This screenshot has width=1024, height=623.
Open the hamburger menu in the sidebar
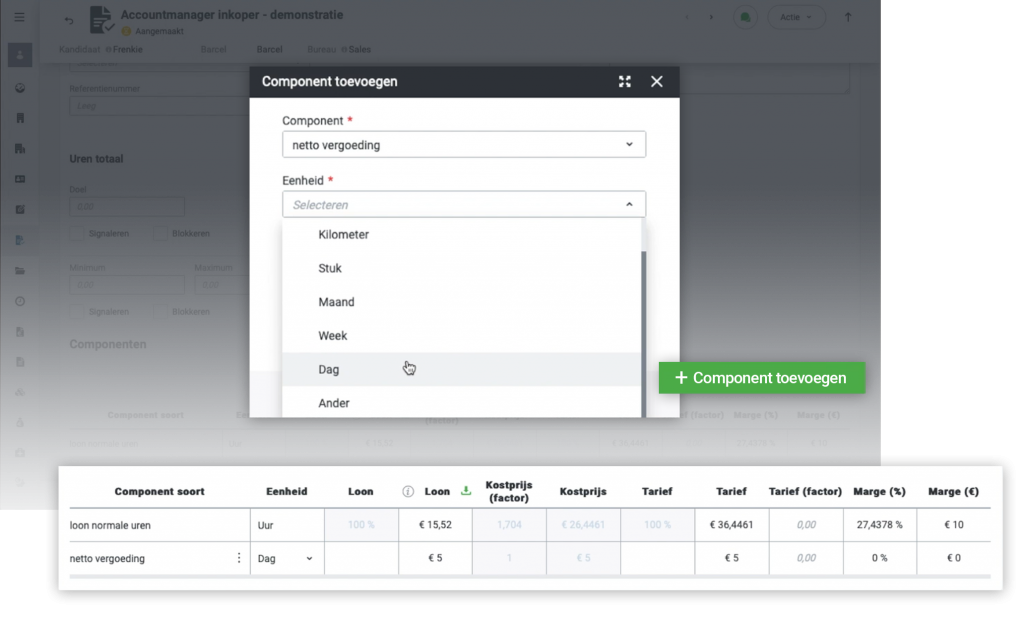coord(20,18)
